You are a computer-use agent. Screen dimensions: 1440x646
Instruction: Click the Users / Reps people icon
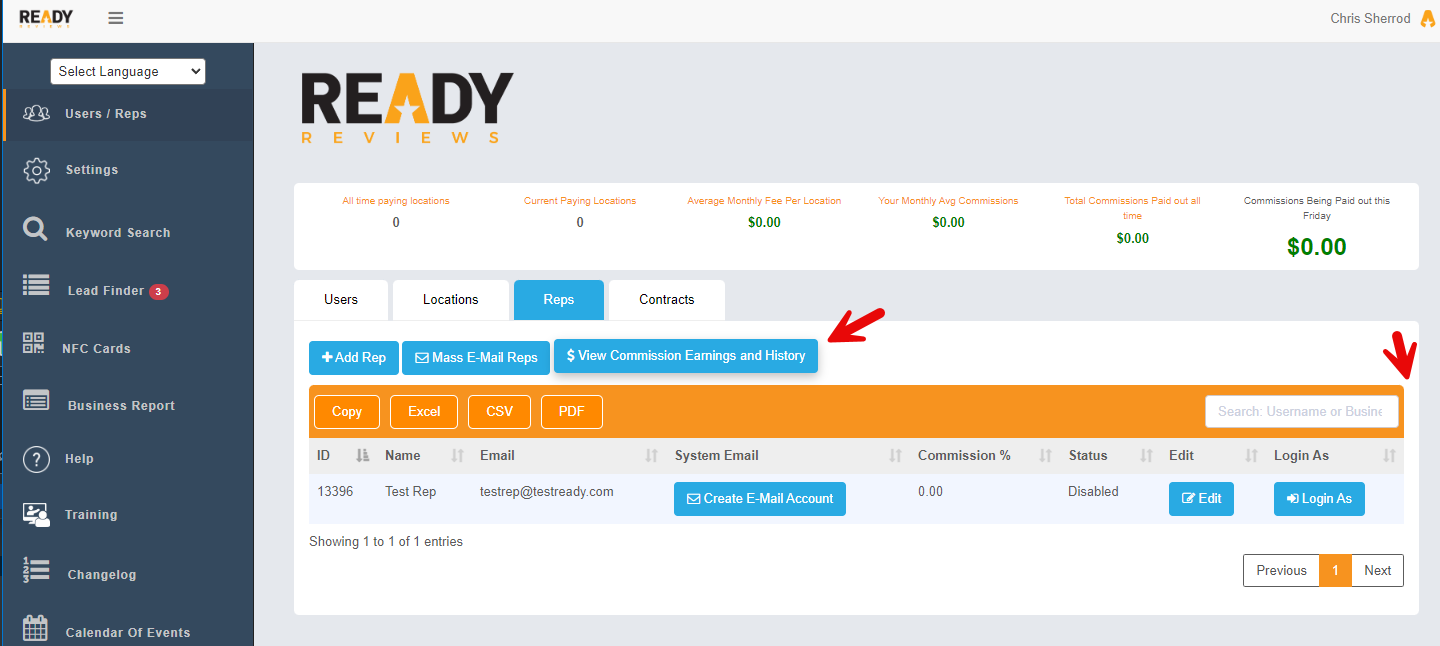(37, 113)
